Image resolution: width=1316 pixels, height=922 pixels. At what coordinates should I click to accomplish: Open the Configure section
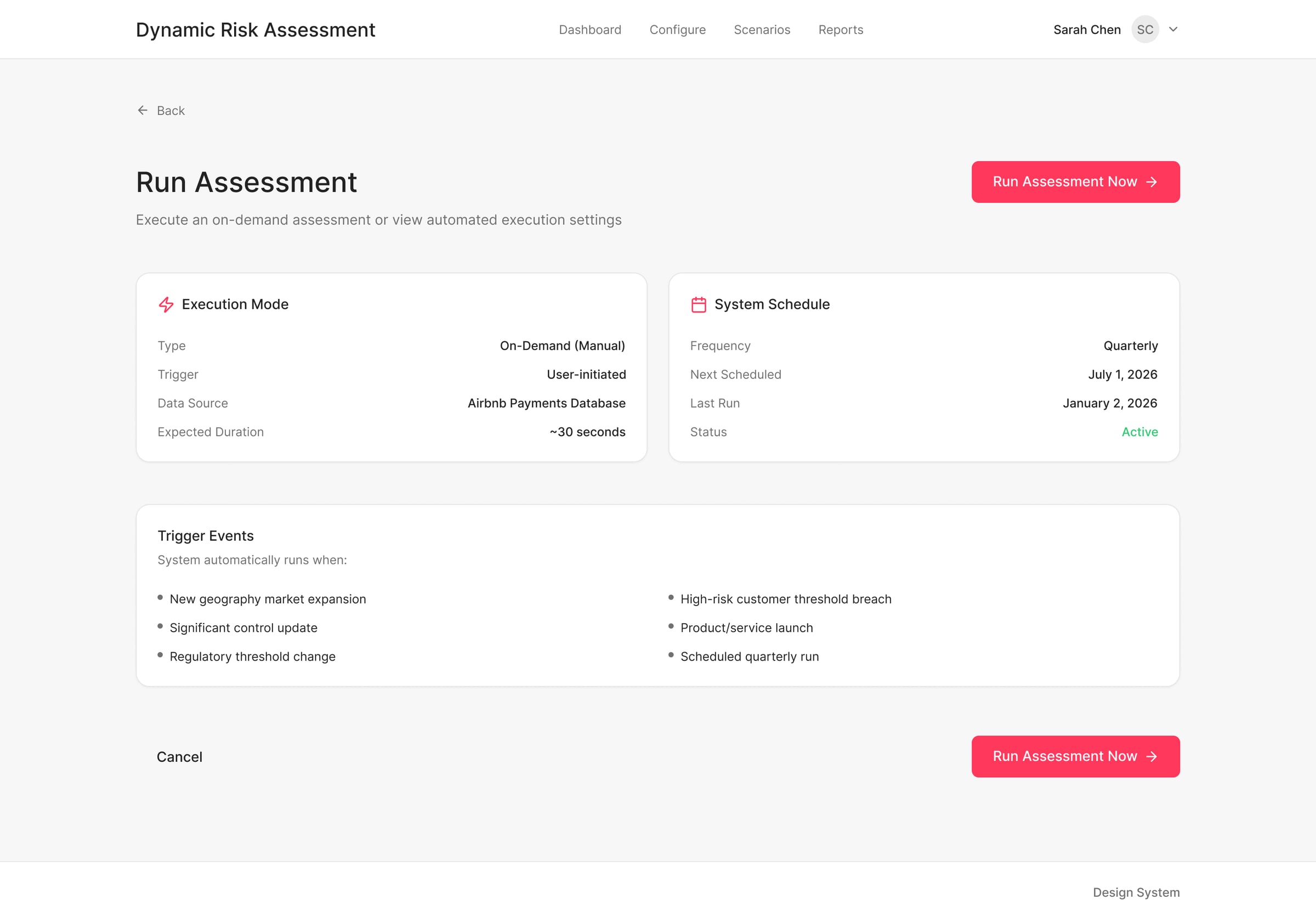coord(678,29)
